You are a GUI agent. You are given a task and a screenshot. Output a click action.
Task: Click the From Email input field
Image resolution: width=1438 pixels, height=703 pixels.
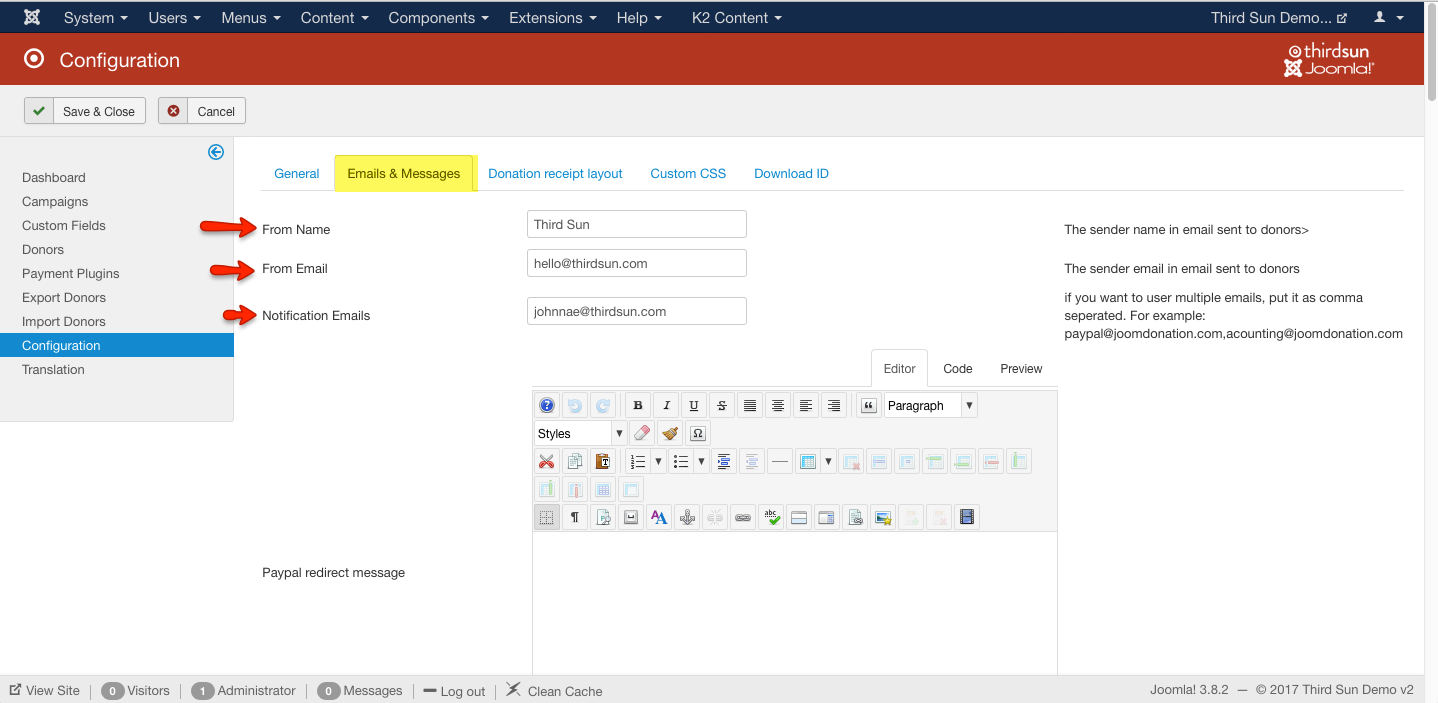636,264
